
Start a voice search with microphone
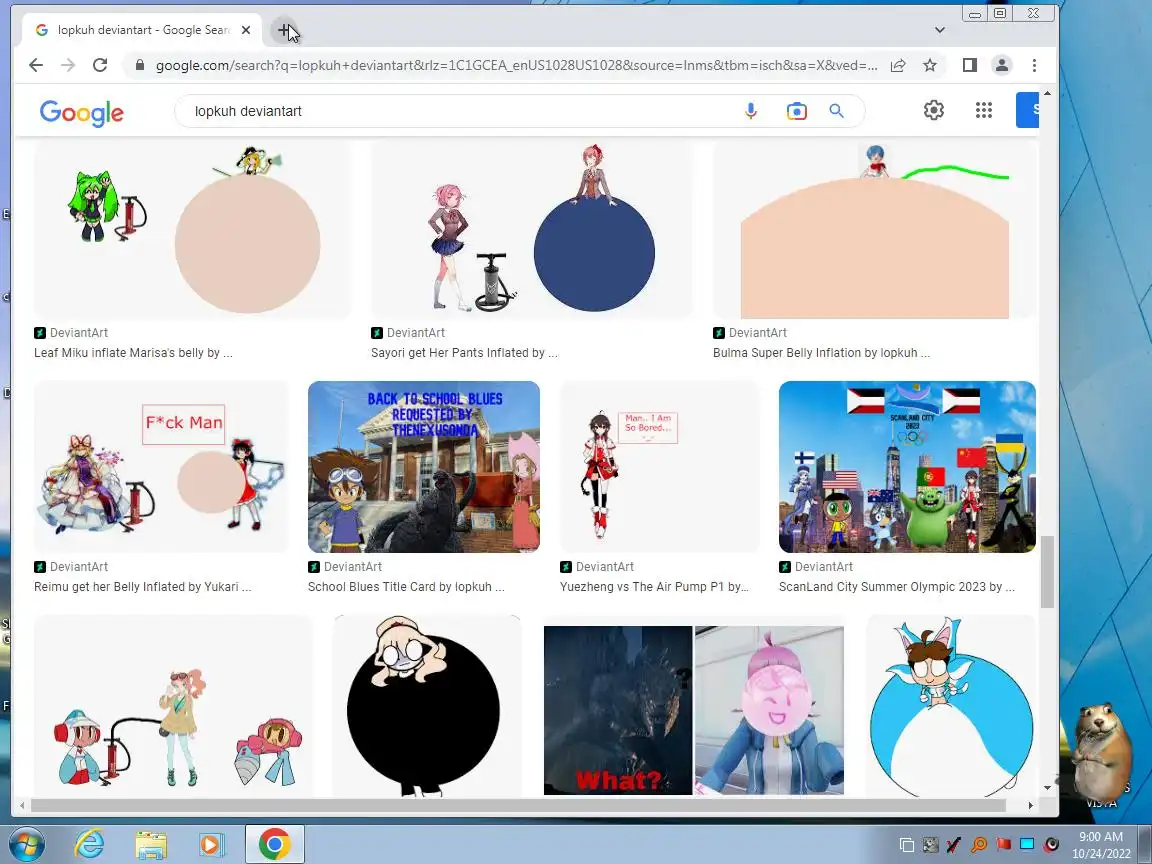click(750, 111)
